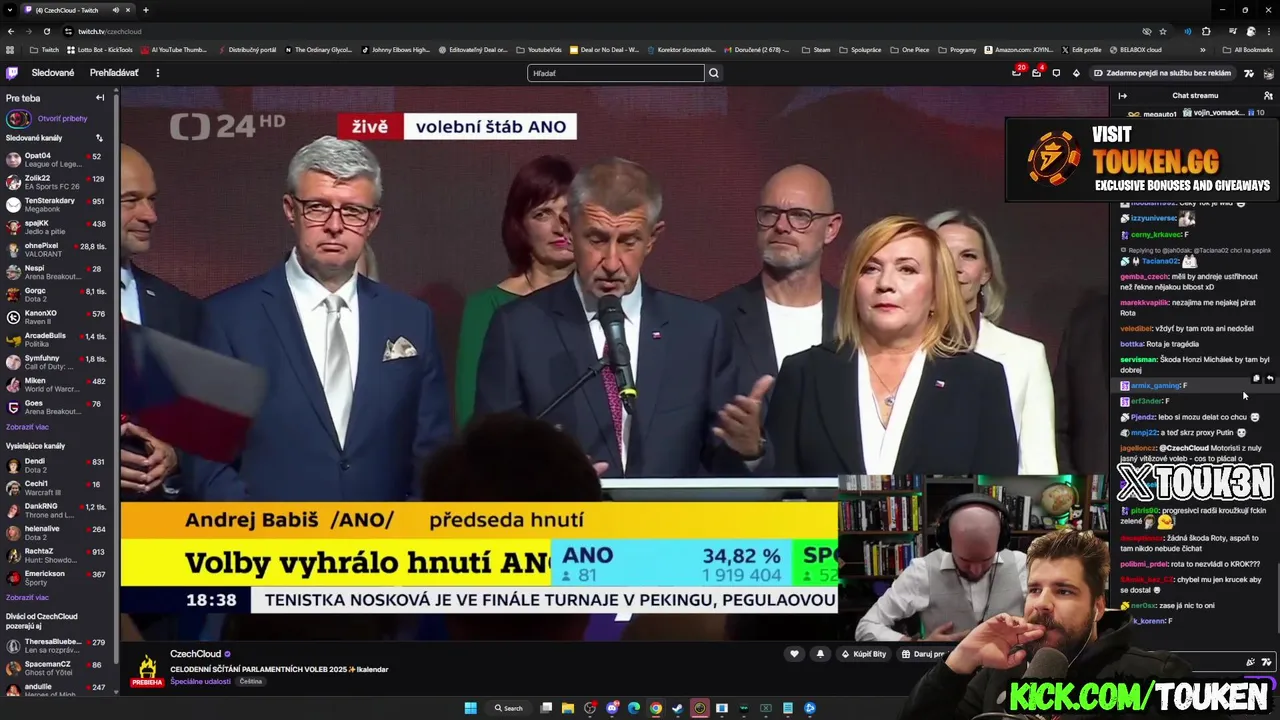Expand followed channels with Zobraziť viac

[27, 427]
